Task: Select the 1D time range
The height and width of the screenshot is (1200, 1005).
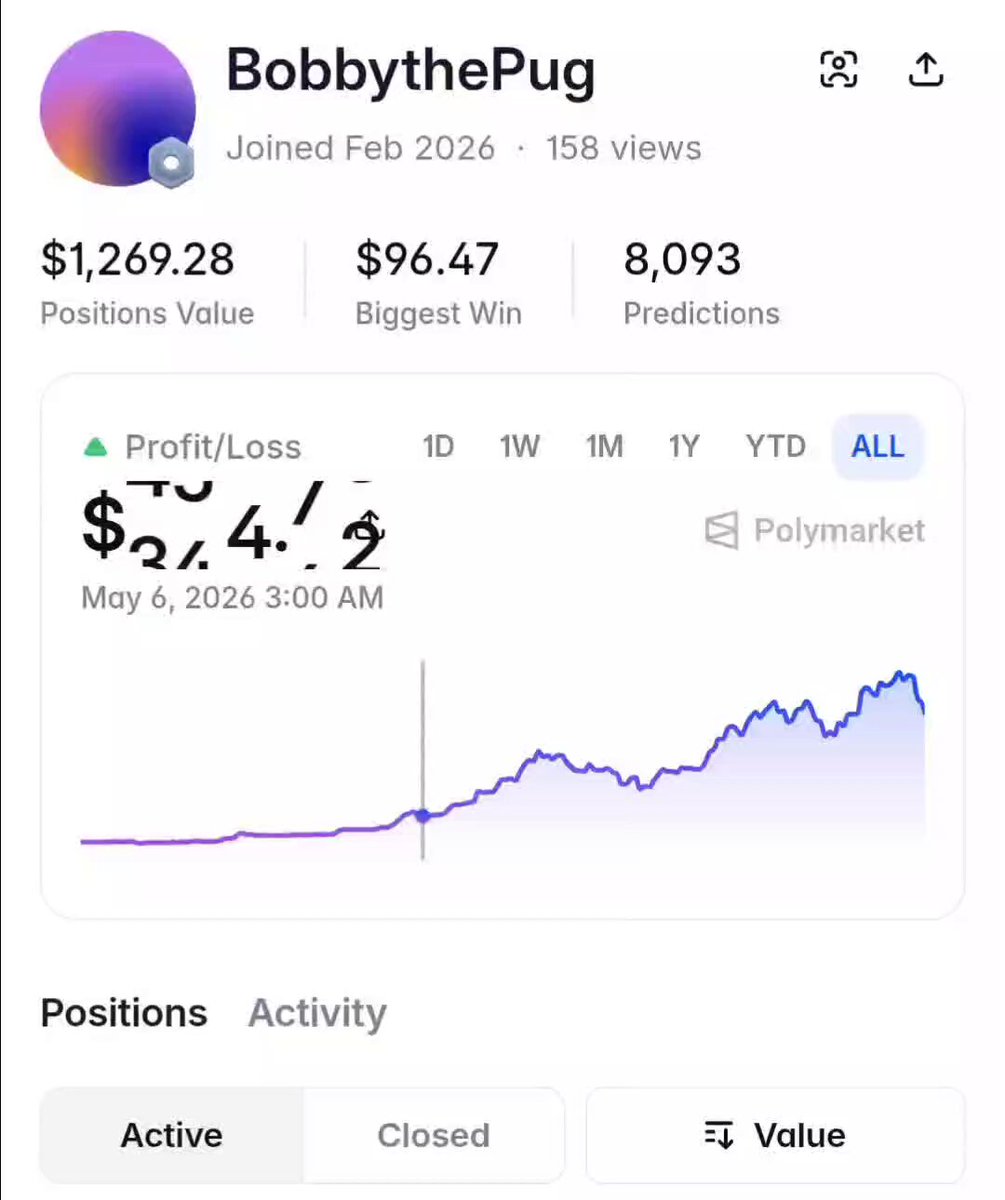Action: [438, 446]
